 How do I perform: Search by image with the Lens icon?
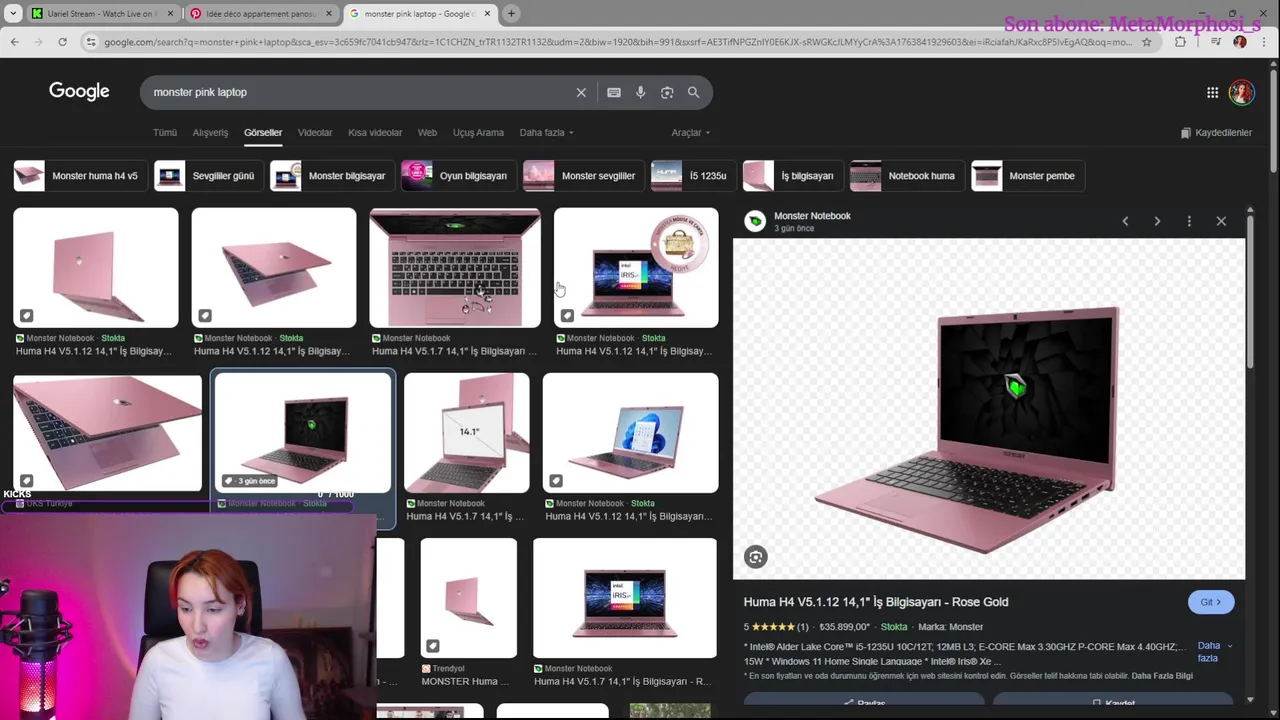pos(667,92)
